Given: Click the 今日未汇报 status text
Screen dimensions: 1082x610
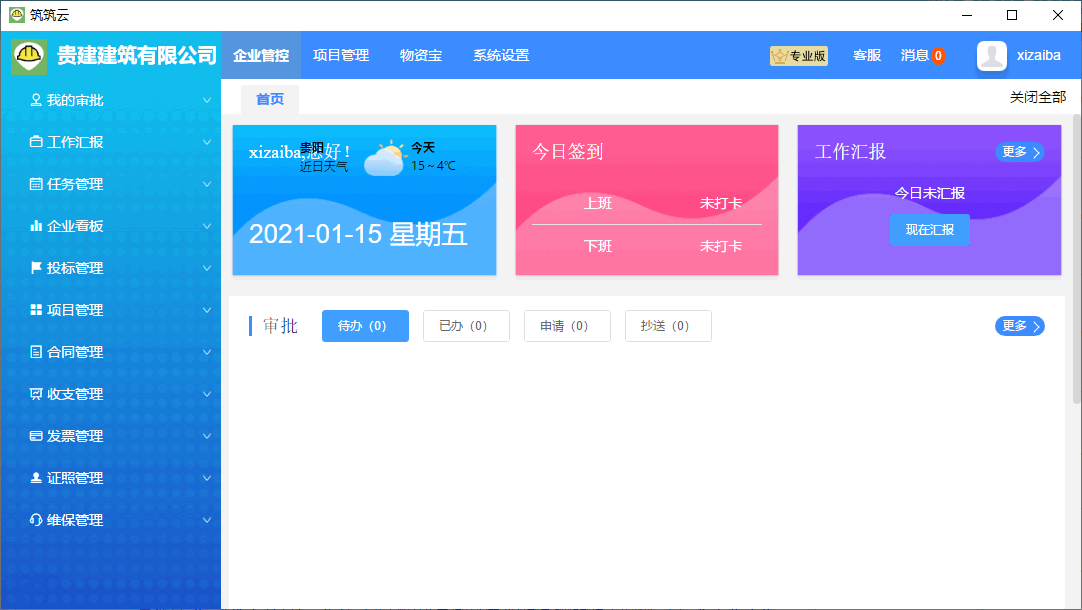Looking at the screenshot, I should (x=929, y=193).
